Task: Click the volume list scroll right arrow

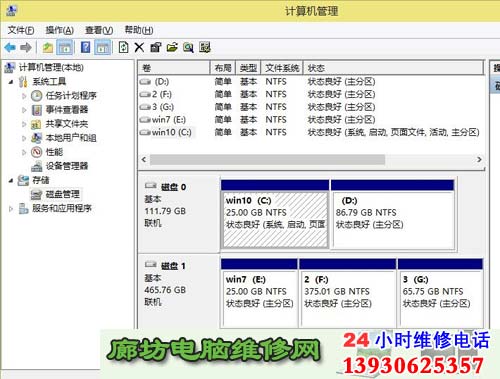Action: 479,159
